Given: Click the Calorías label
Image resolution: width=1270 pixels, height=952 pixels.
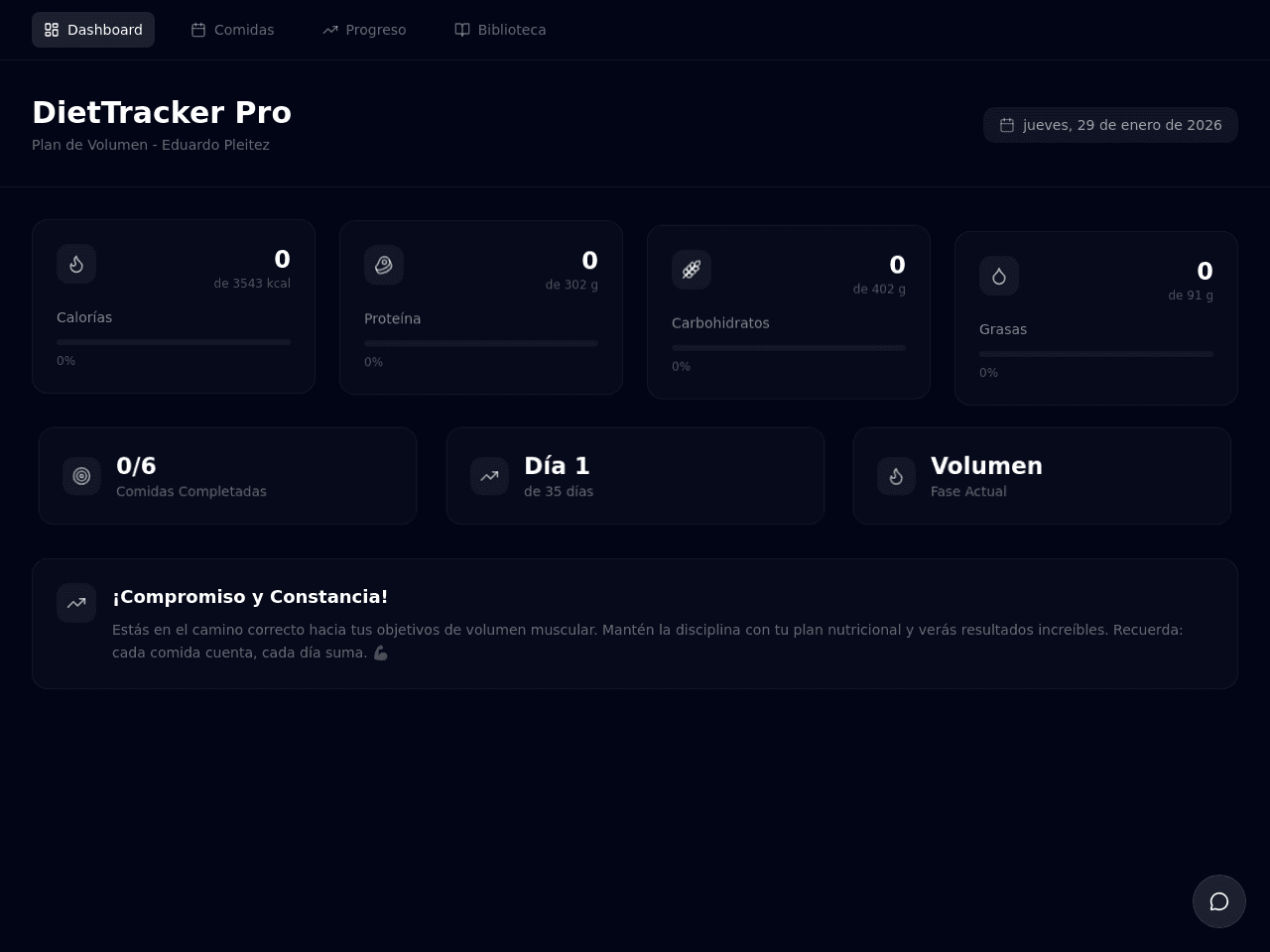Looking at the screenshot, I should tap(84, 317).
